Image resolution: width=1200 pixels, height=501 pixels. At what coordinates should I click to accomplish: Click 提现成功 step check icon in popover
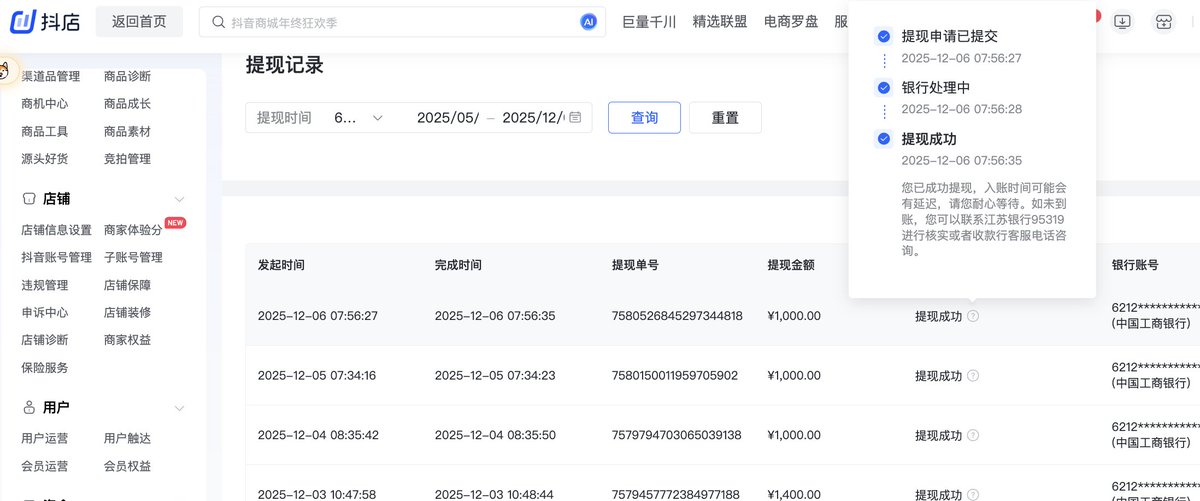883,138
